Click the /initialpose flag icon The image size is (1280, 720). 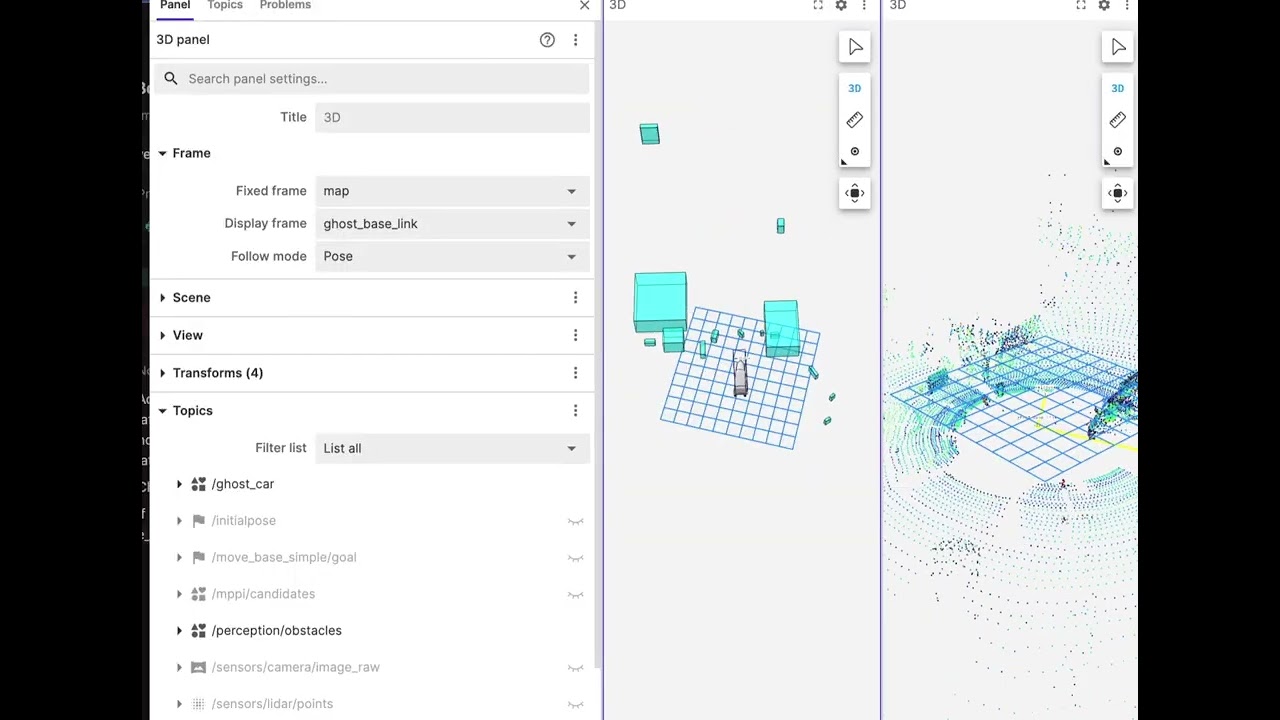pyautogui.click(x=198, y=521)
